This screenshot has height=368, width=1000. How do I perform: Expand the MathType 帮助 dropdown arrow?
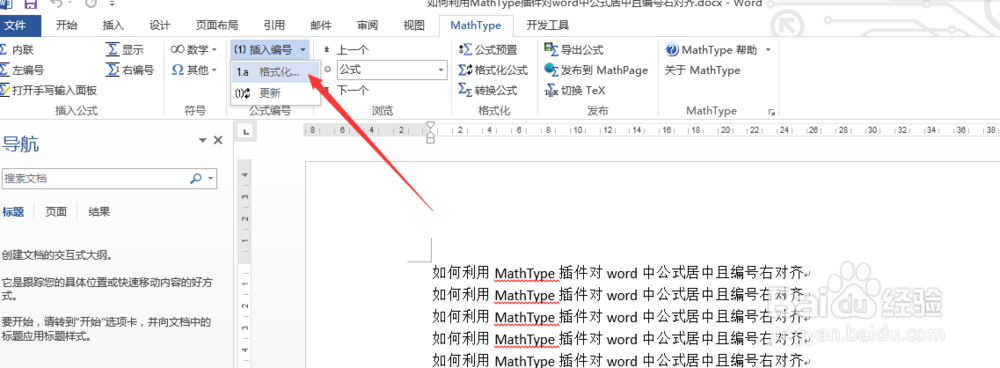tap(768, 50)
